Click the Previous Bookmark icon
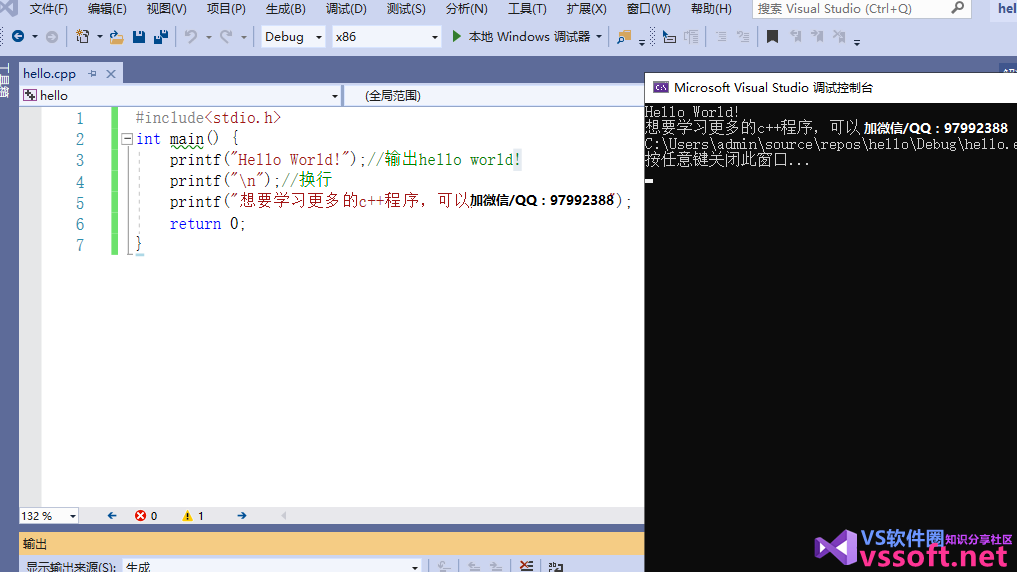This screenshot has width=1017, height=572. coord(795,37)
